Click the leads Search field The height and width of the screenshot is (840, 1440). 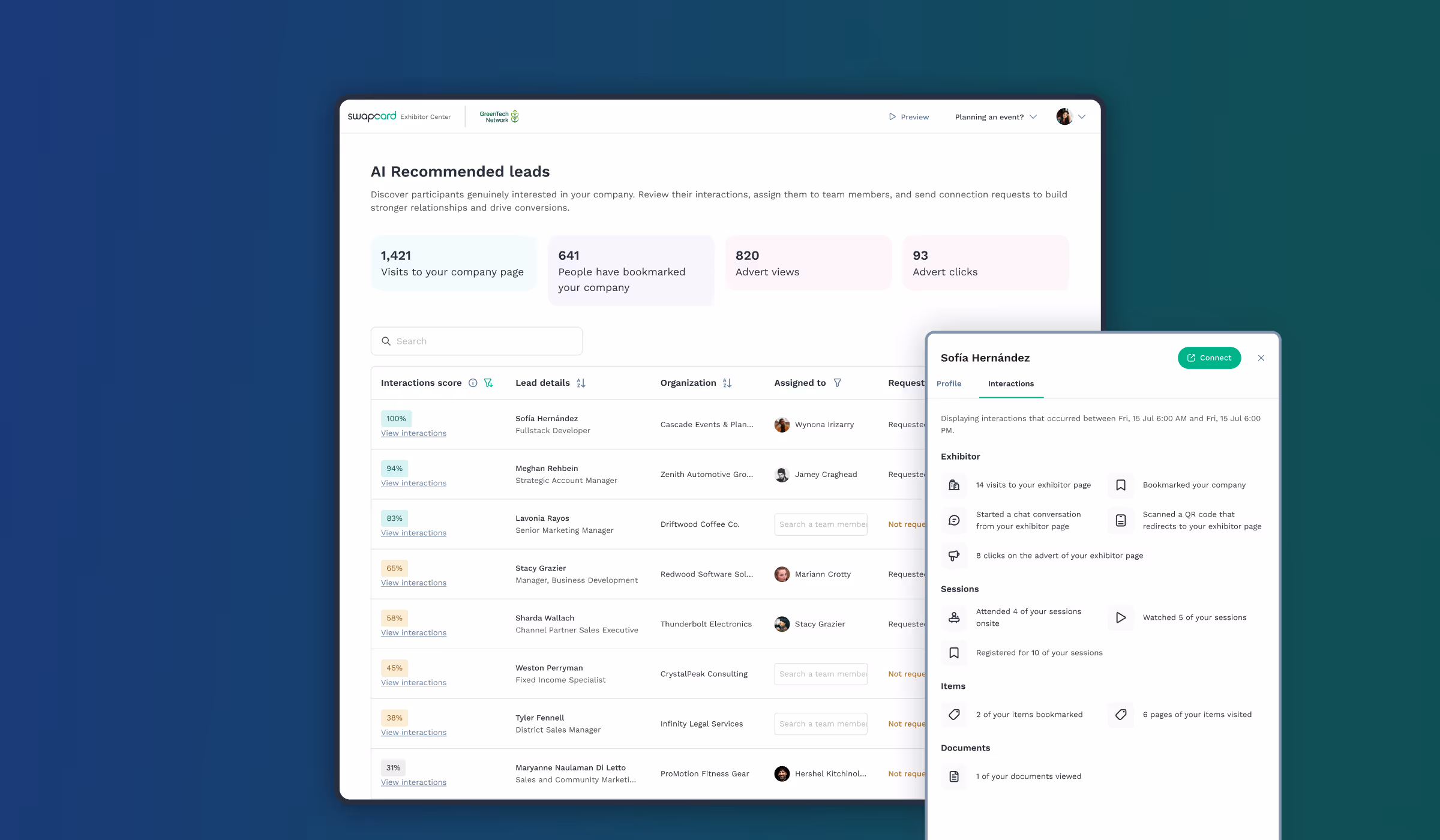(x=476, y=341)
